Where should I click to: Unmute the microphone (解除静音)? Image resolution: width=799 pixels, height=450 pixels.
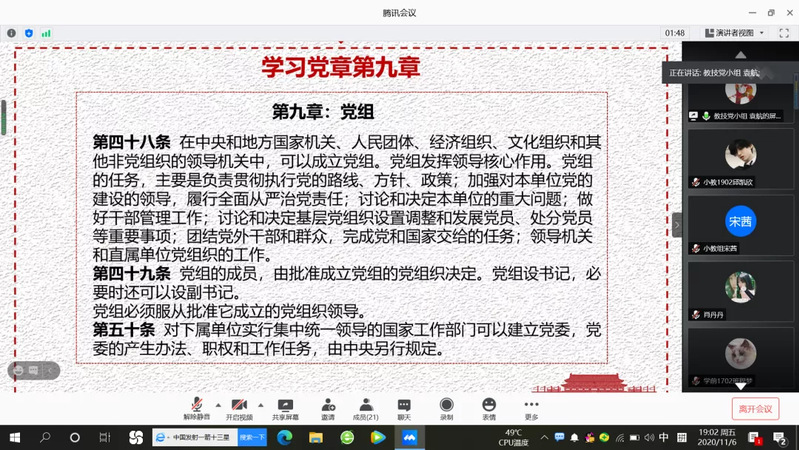[x=196, y=407]
